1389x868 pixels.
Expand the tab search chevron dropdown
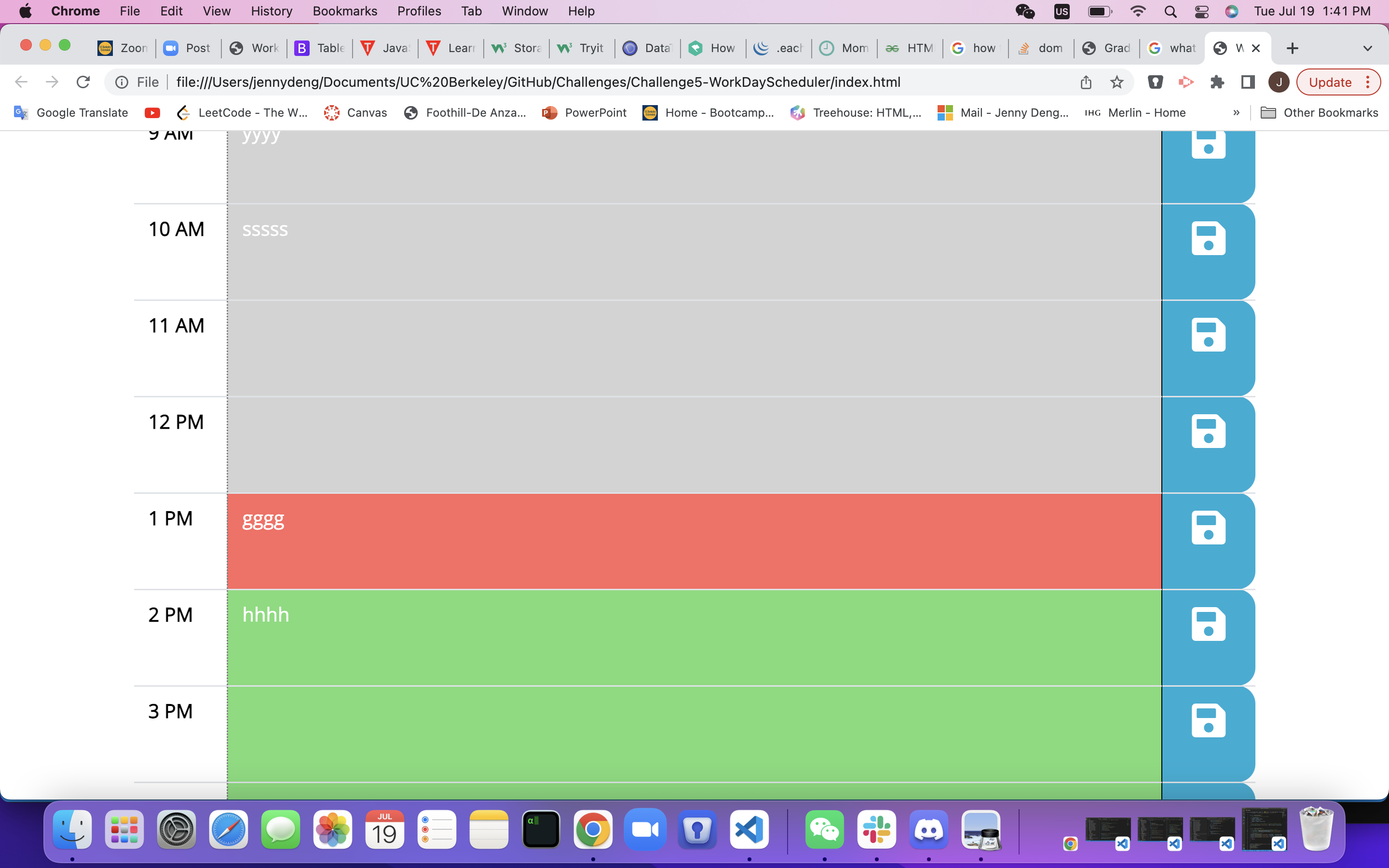tap(1367, 48)
